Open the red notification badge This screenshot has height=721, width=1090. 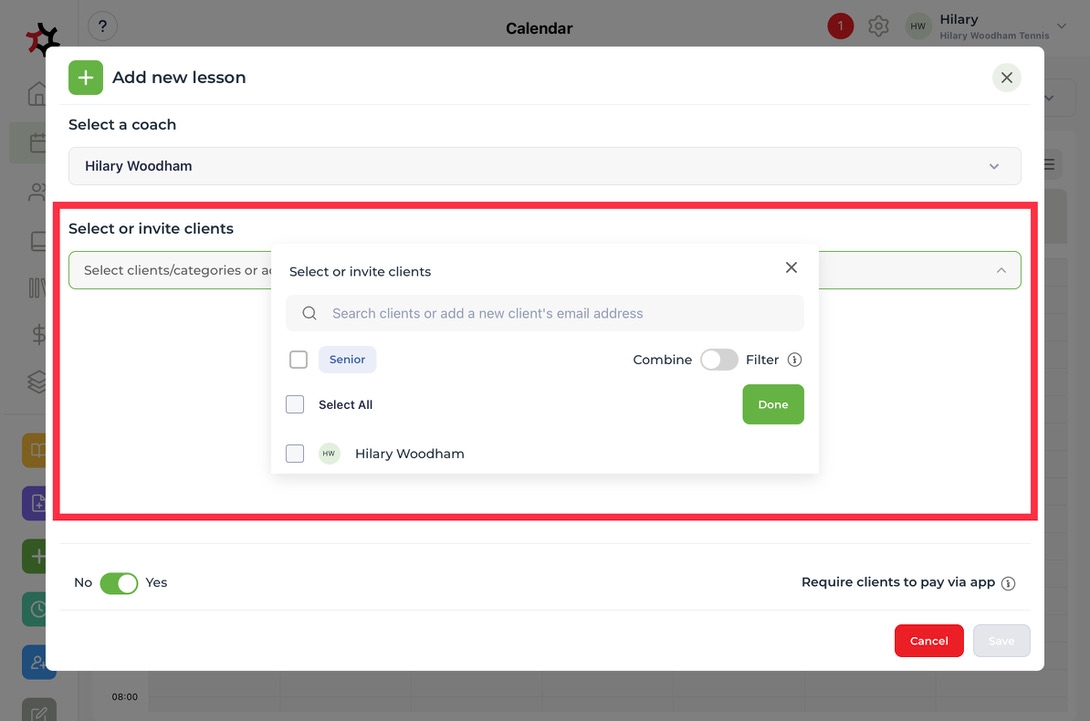pos(840,27)
